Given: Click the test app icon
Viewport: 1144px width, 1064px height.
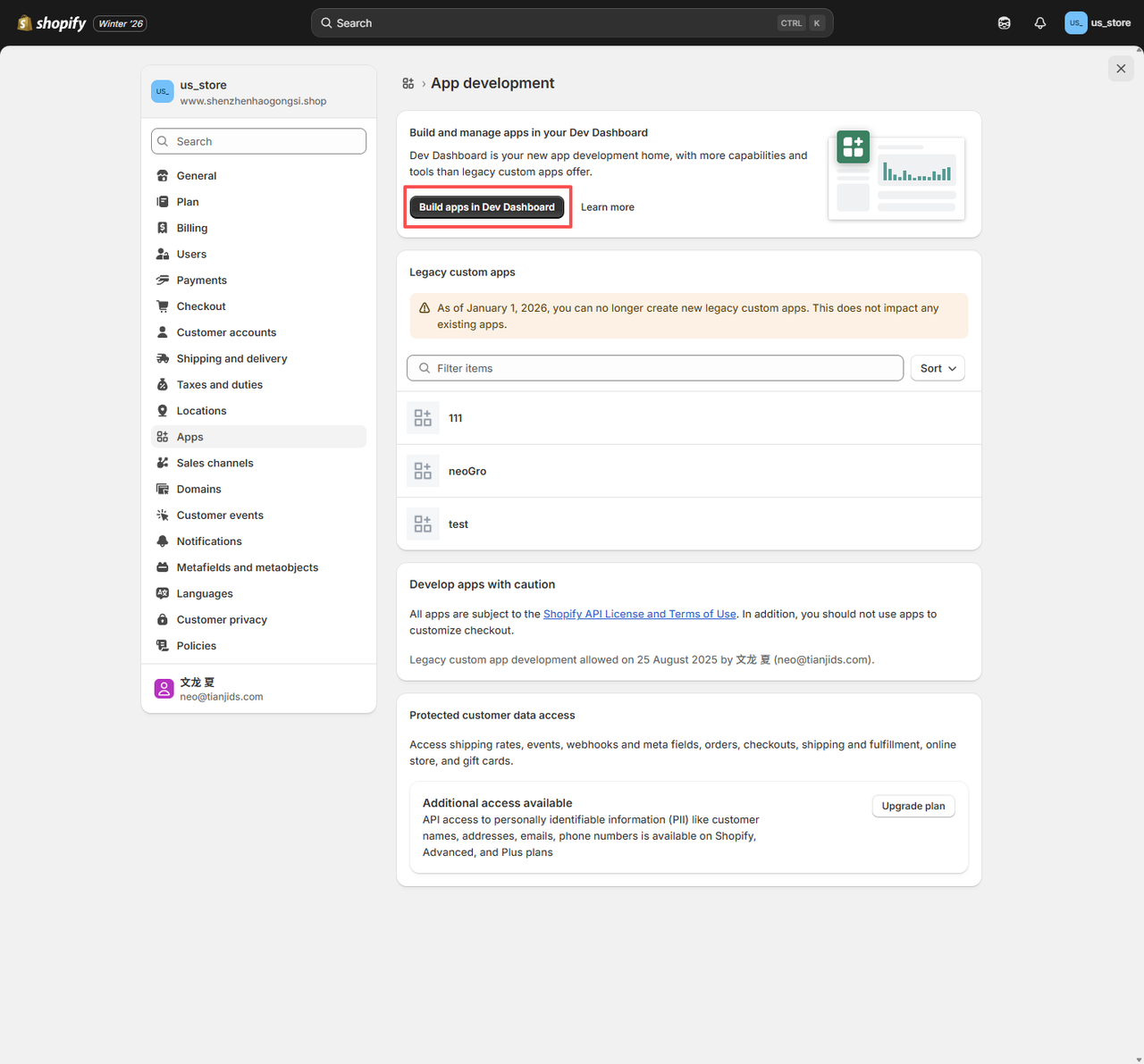Looking at the screenshot, I should 423,524.
